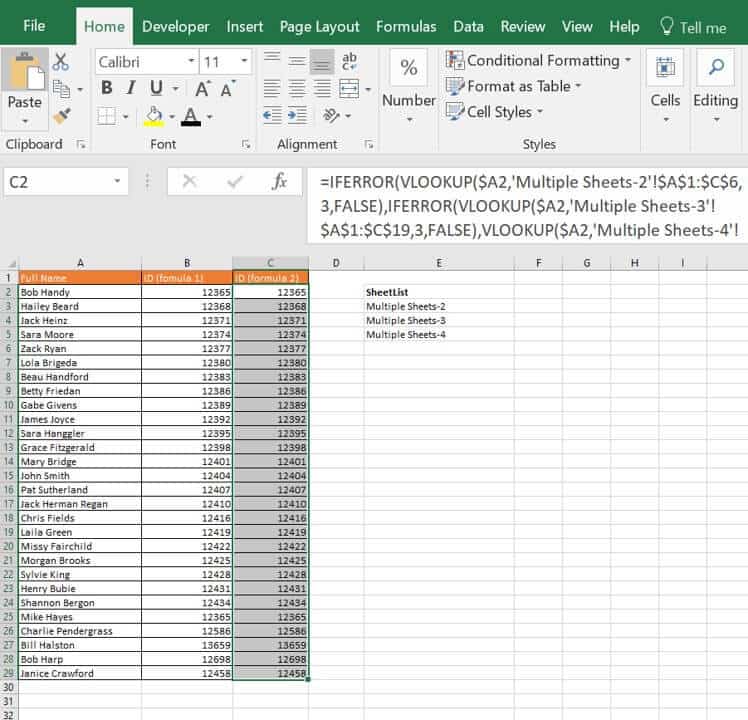Image resolution: width=748 pixels, height=720 pixels.
Task: Expand the Conditional Formatting menu
Action: tap(538, 60)
